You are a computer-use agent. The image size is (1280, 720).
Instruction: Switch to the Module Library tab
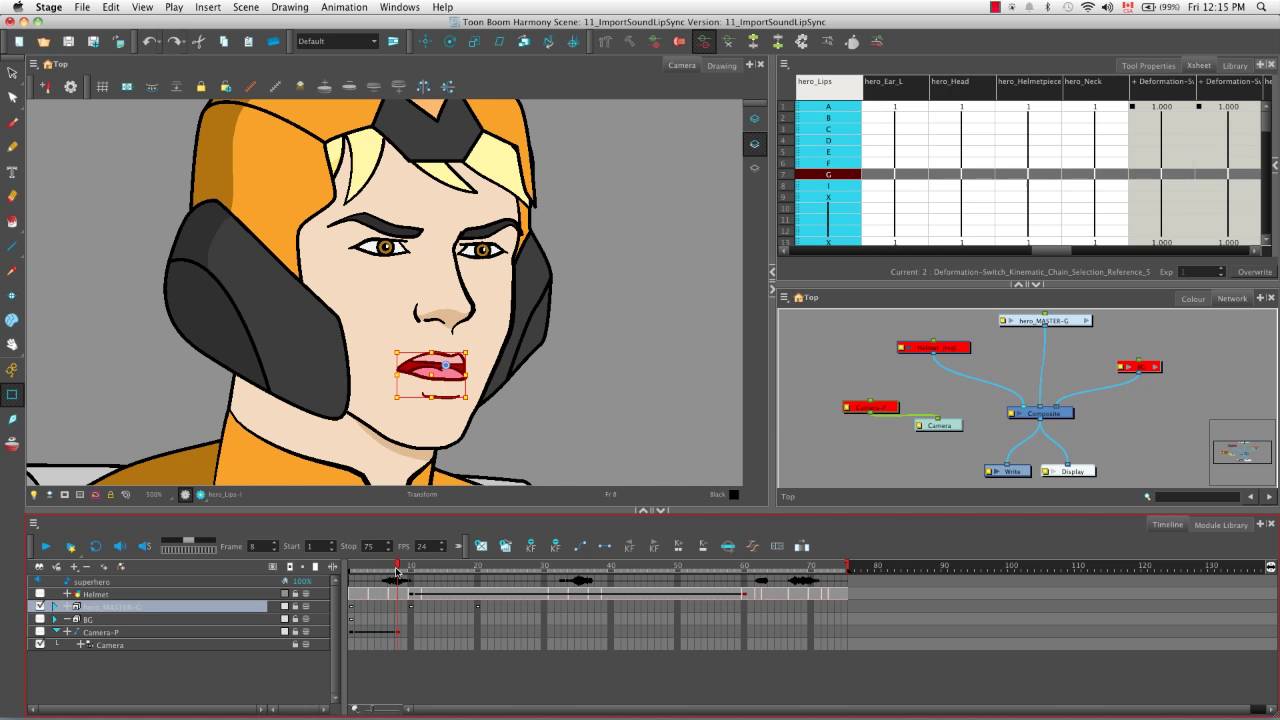tap(1221, 524)
